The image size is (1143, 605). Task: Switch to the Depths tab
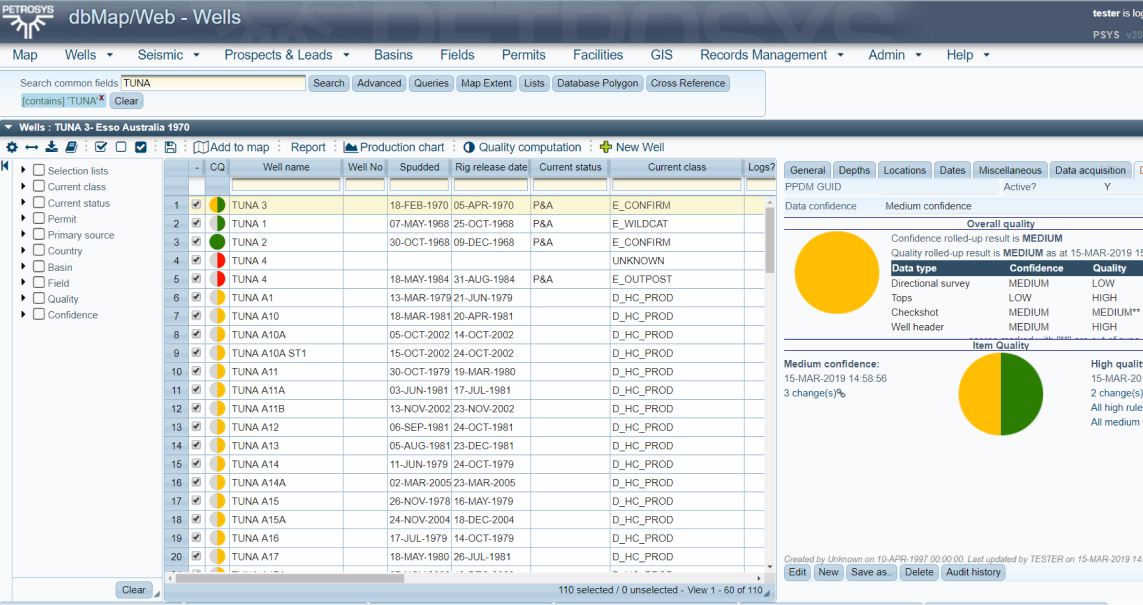(x=854, y=171)
